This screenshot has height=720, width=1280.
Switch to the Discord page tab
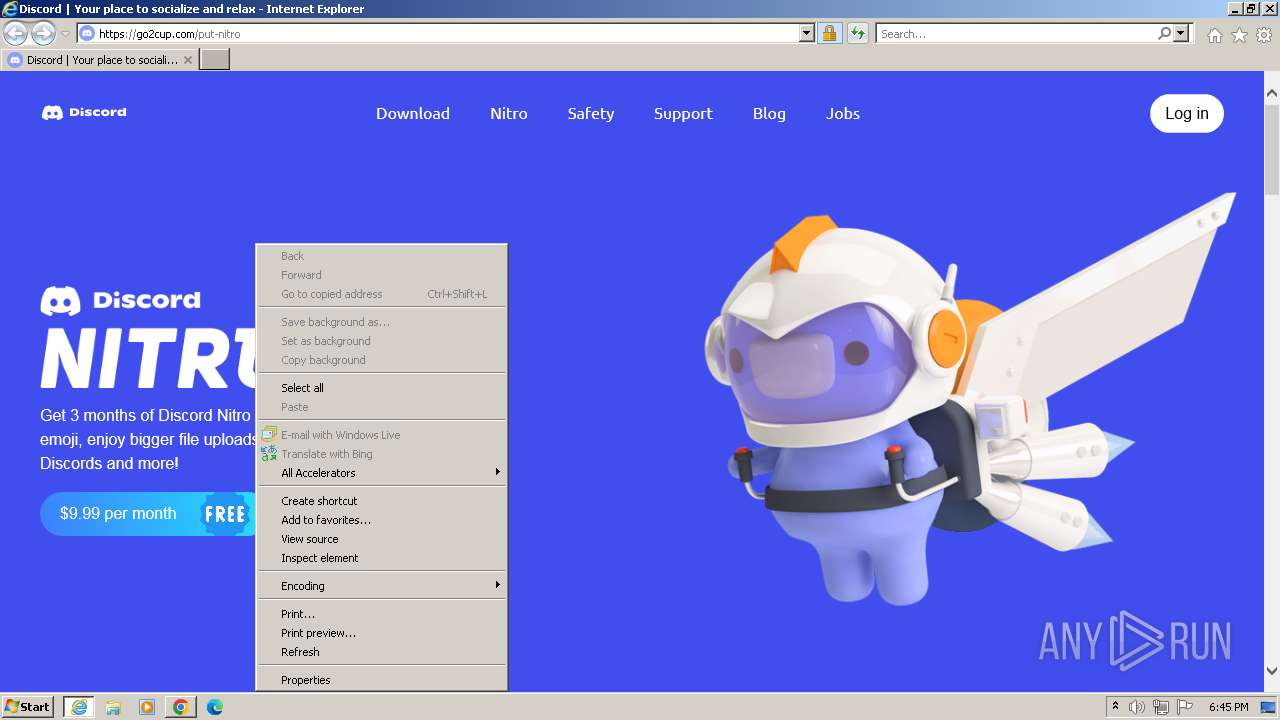click(100, 60)
